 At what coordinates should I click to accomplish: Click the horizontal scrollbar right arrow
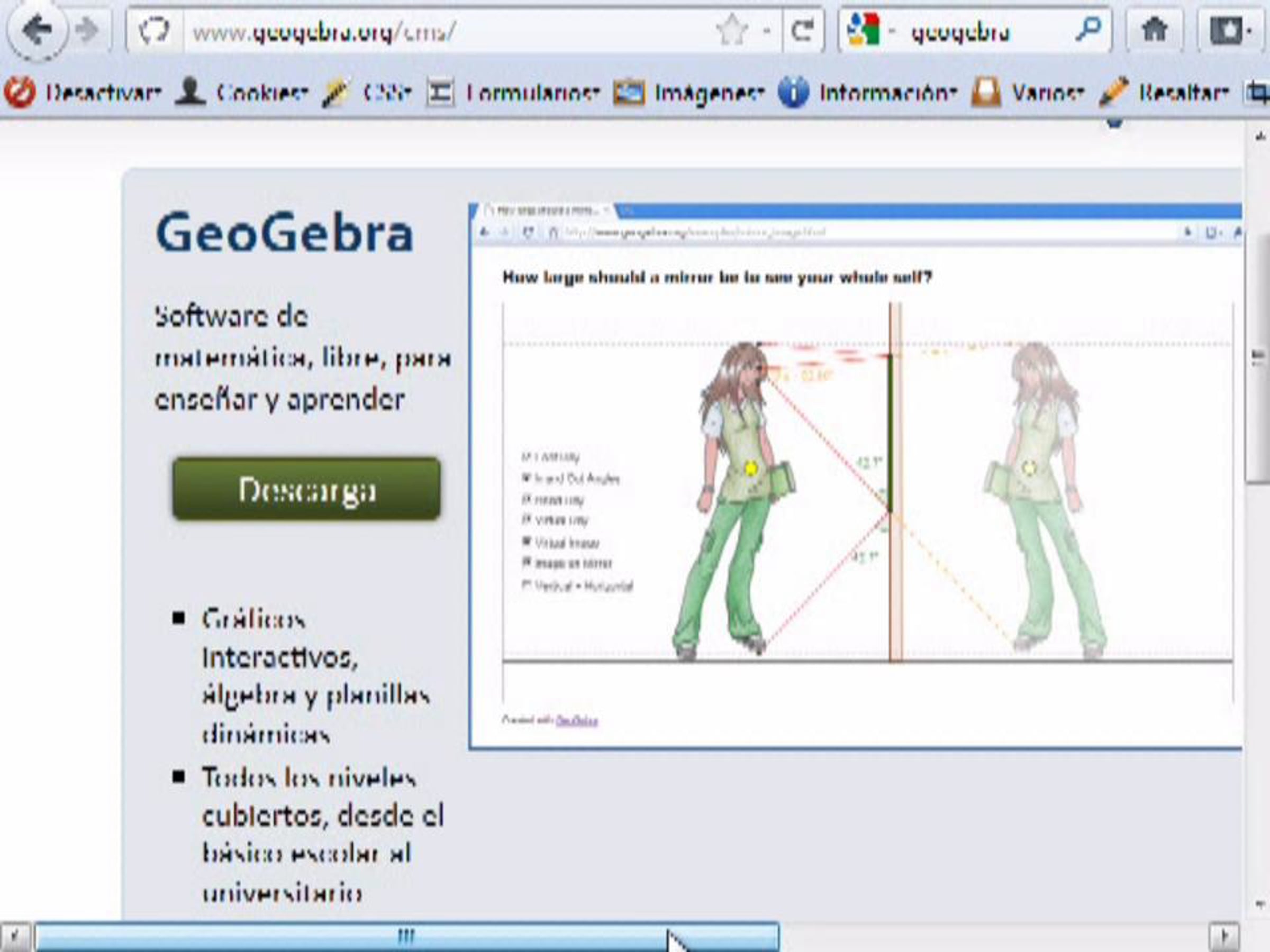(x=1223, y=937)
